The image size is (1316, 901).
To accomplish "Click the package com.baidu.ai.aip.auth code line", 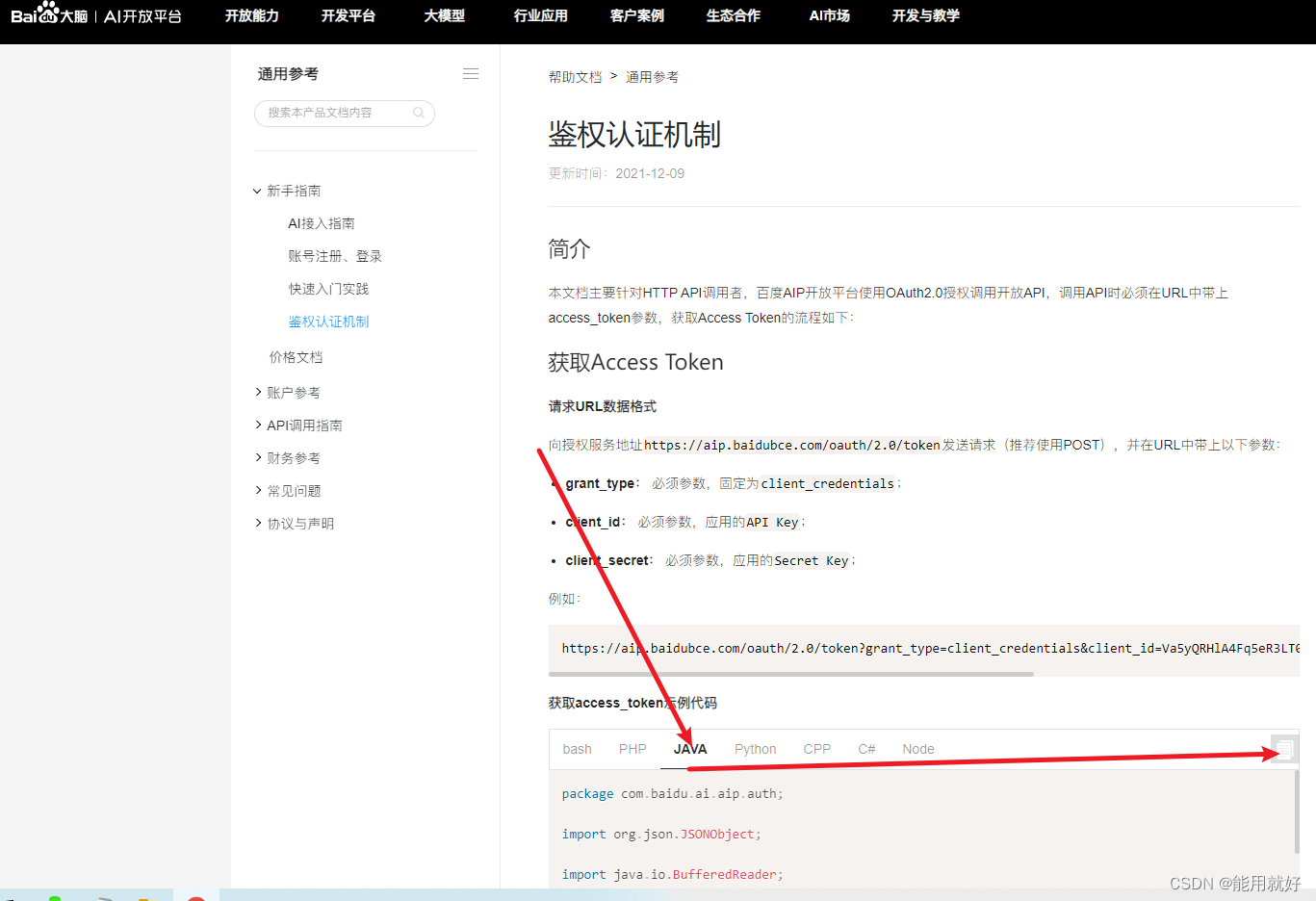I will coord(672,794).
